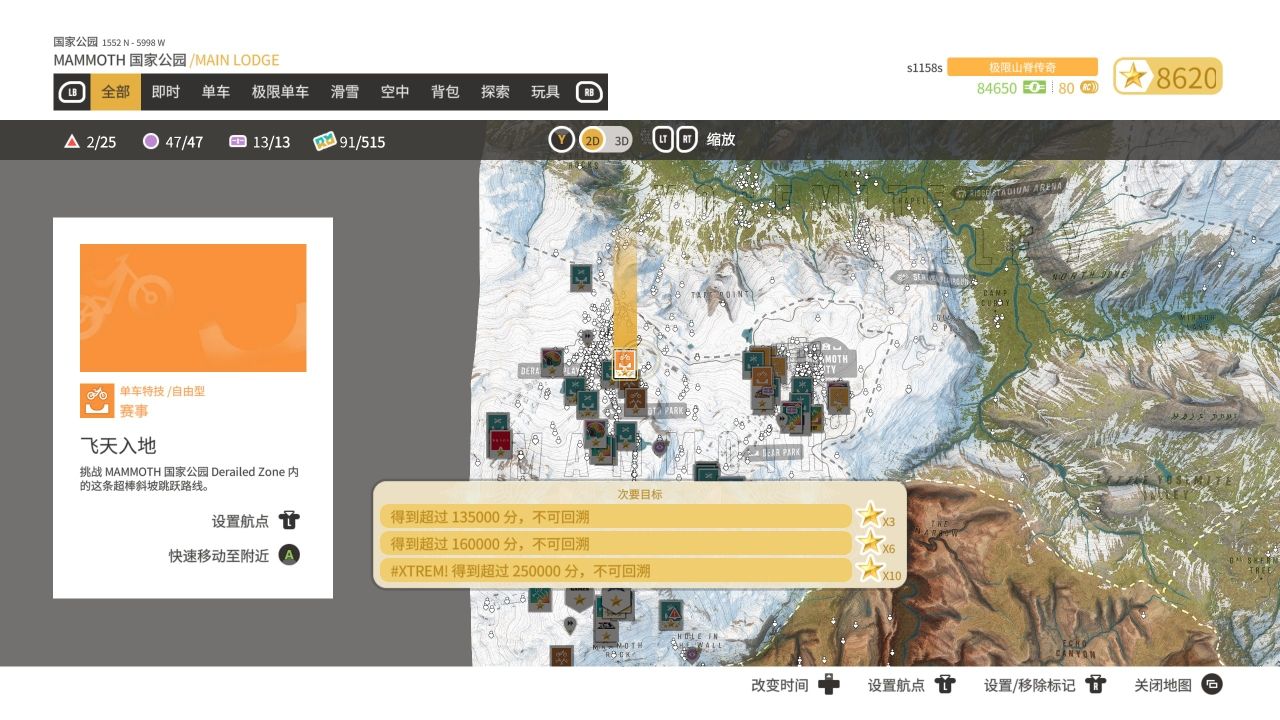Toggle the 2D/3D map view switch

click(x=605, y=140)
